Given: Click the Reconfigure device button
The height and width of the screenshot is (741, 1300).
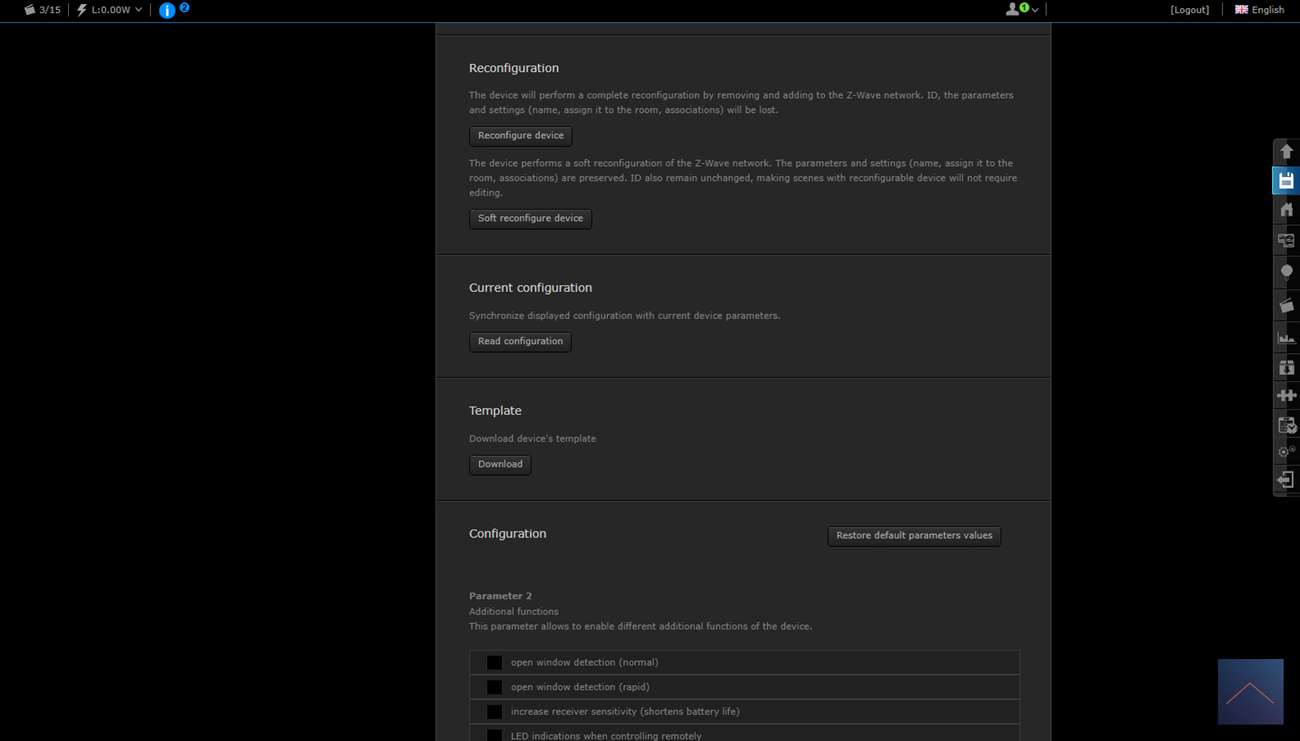Looking at the screenshot, I should (521, 136).
